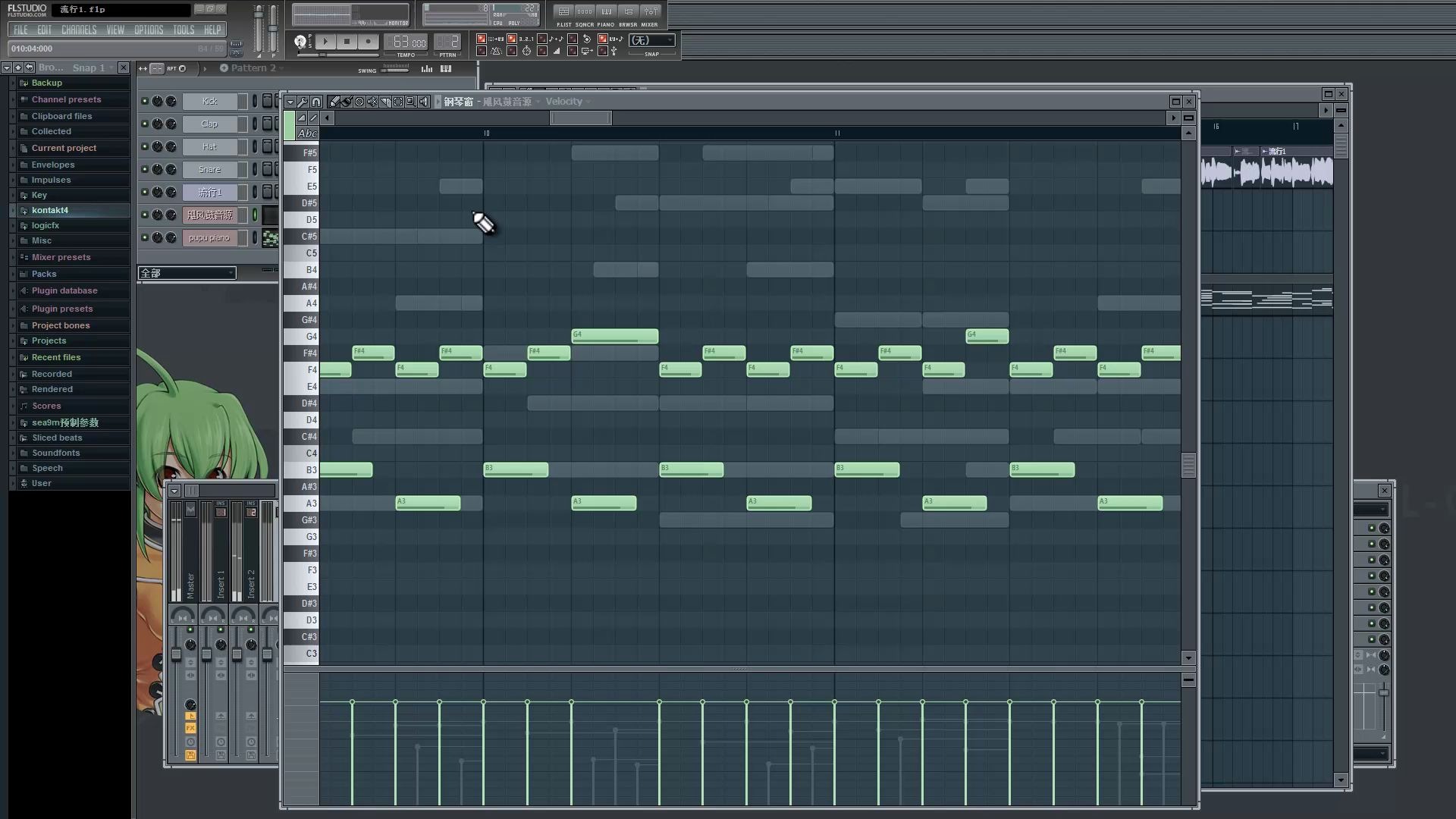1456x819 pixels.
Task: Open the Step Sequencer via SQNCR icon
Action: 585,11
